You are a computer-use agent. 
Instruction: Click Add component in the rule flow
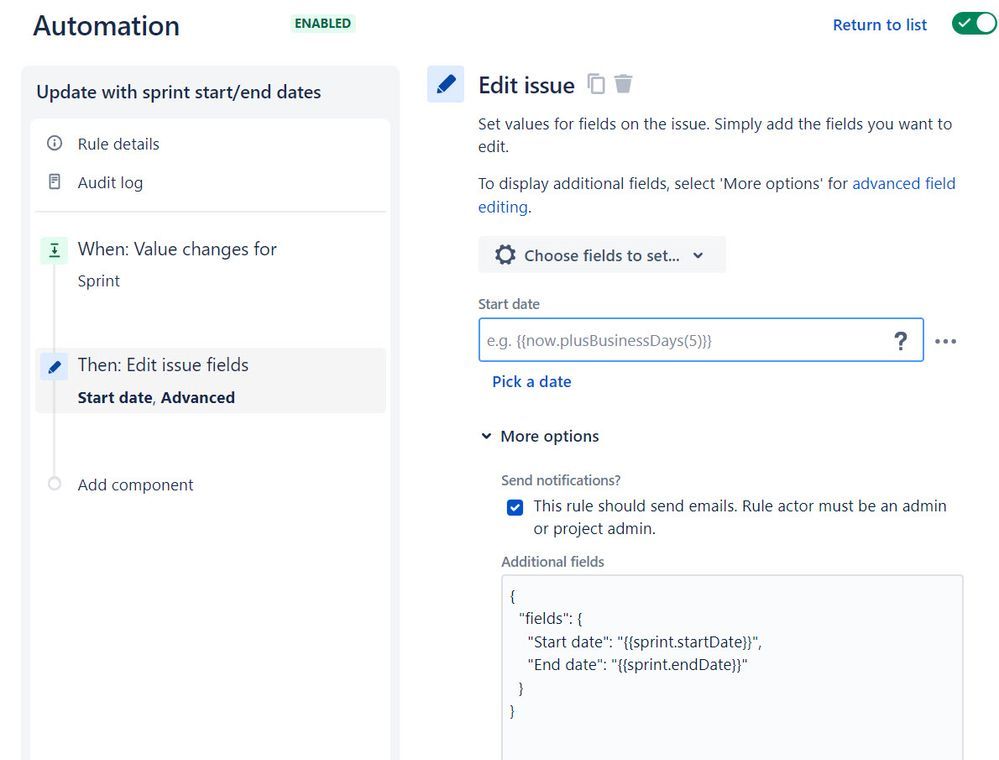tap(135, 485)
